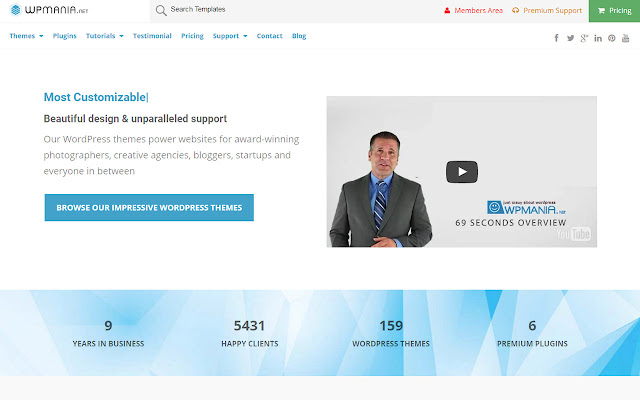
Task: Click the WPMania logo in header
Action: (49, 10)
